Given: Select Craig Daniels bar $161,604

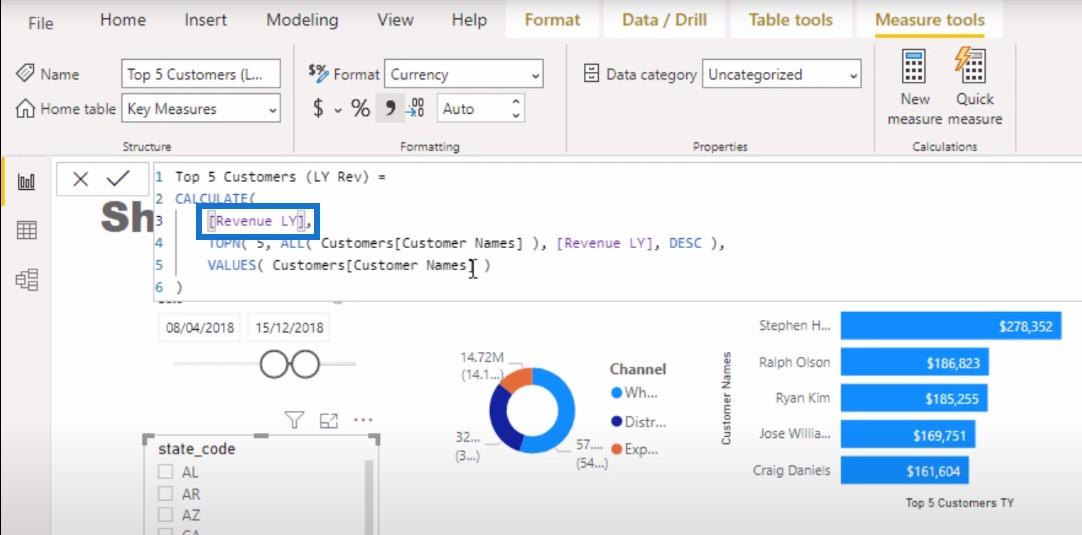Looking at the screenshot, I should pos(904,471).
